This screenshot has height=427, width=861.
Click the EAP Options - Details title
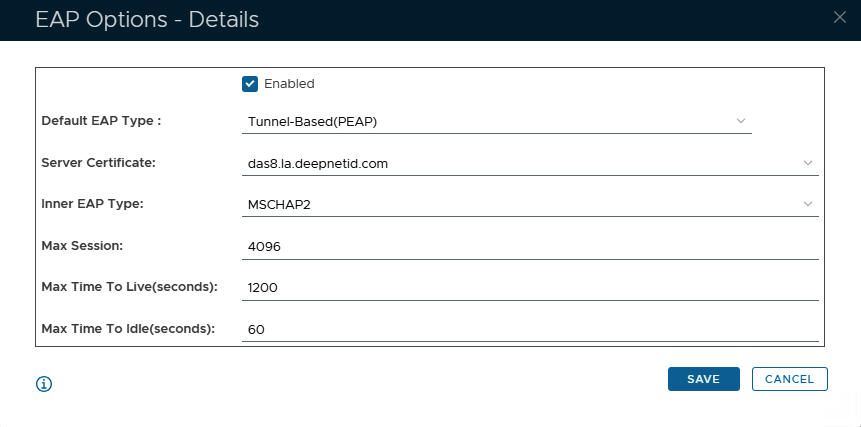coord(147,19)
